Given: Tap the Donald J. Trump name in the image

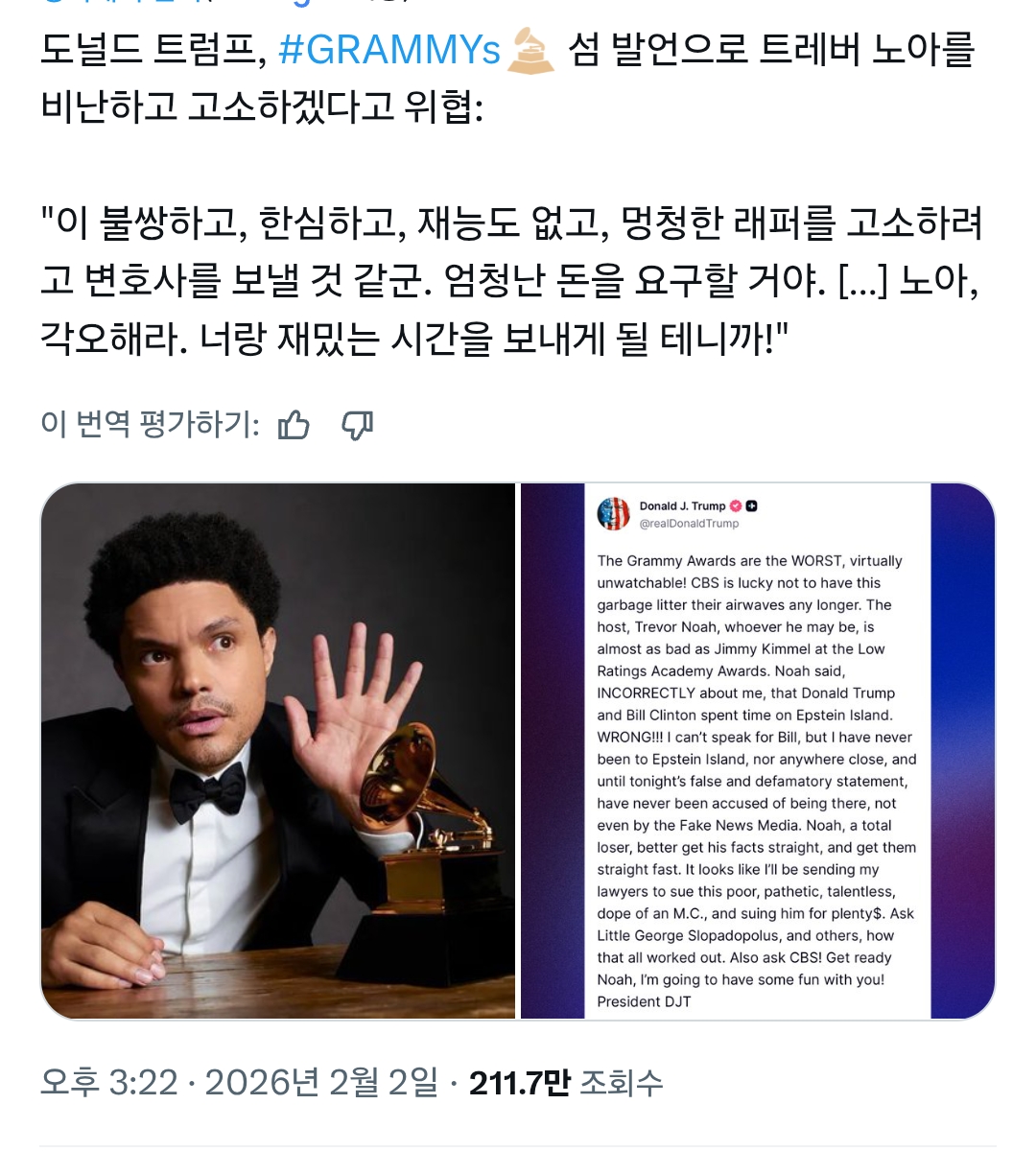Looking at the screenshot, I should click(682, 506).
